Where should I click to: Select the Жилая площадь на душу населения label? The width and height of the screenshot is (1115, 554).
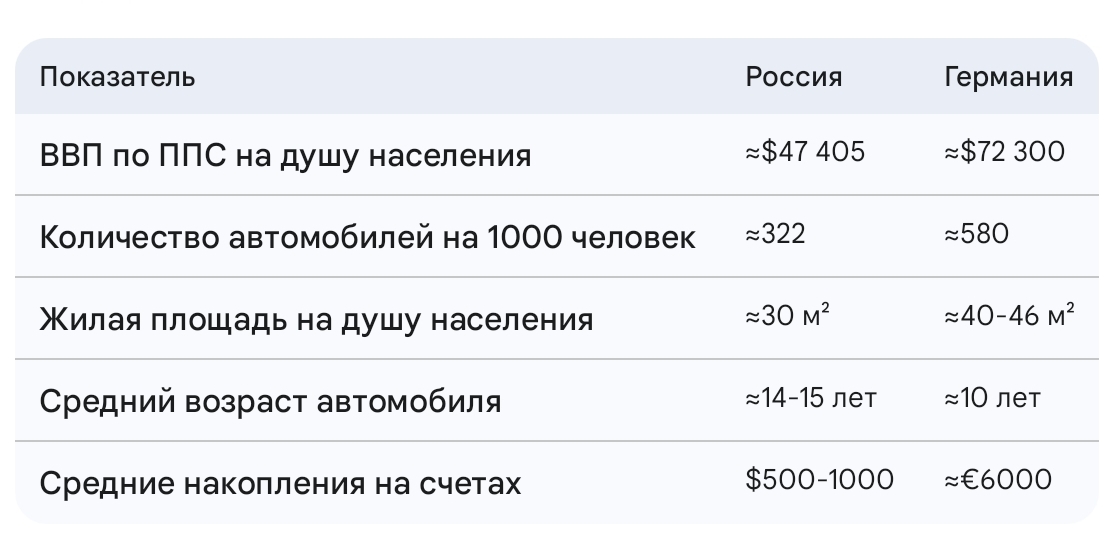tap(316, 320)
